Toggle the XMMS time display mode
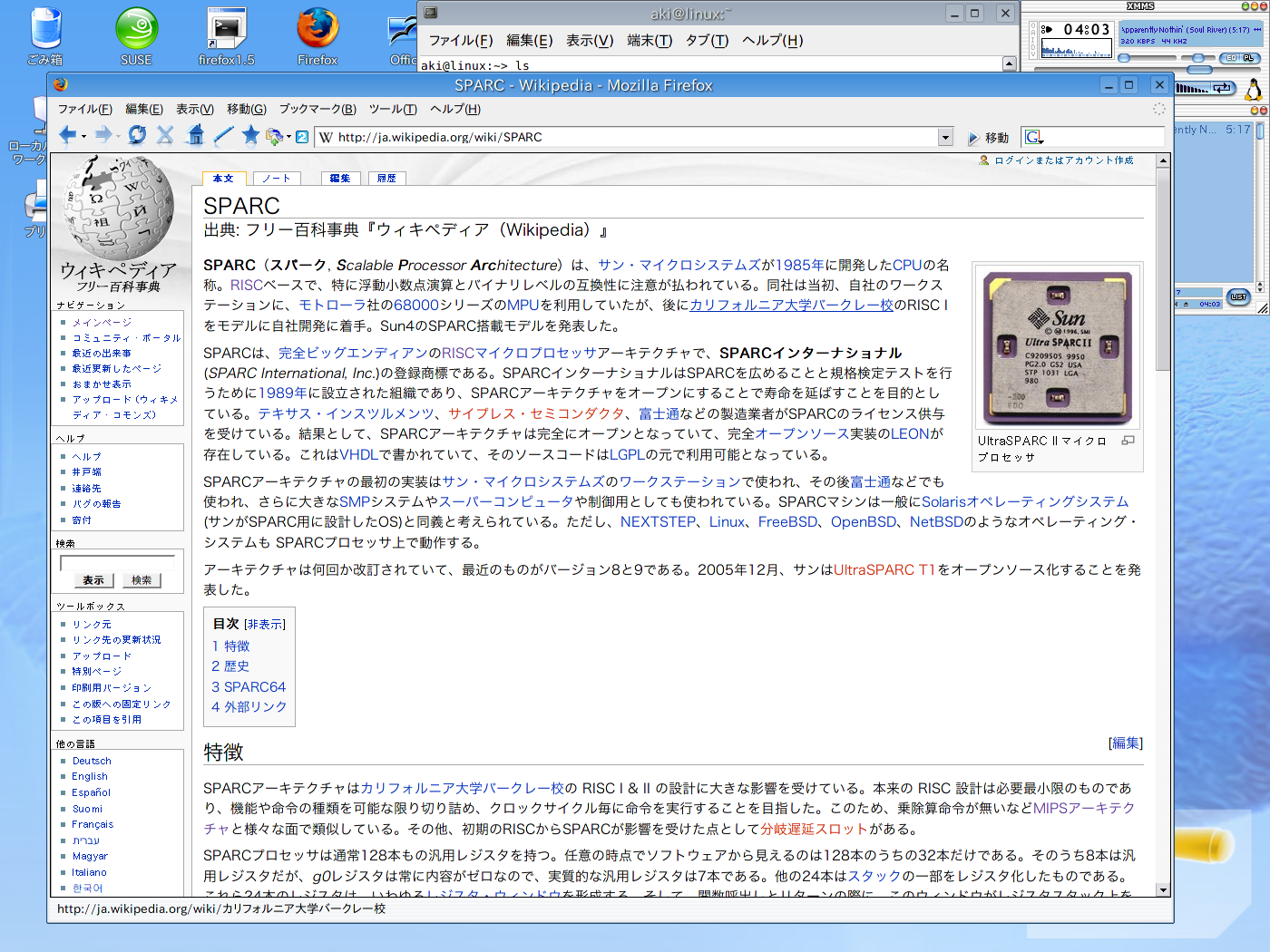Screen dimensions: 1270x952 tap(1087, 29)
